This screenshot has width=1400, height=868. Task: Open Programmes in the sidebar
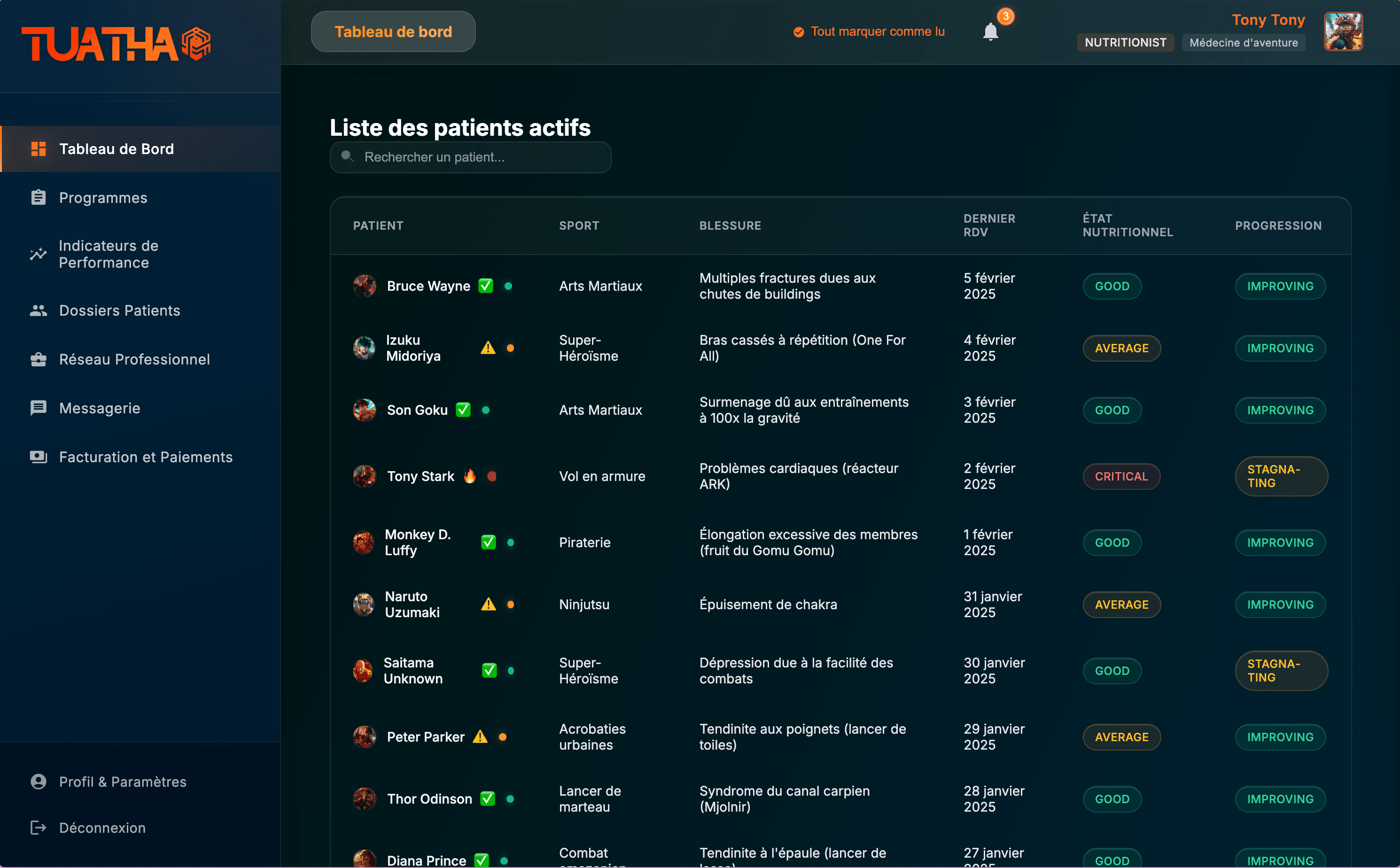tap(140, 197)
